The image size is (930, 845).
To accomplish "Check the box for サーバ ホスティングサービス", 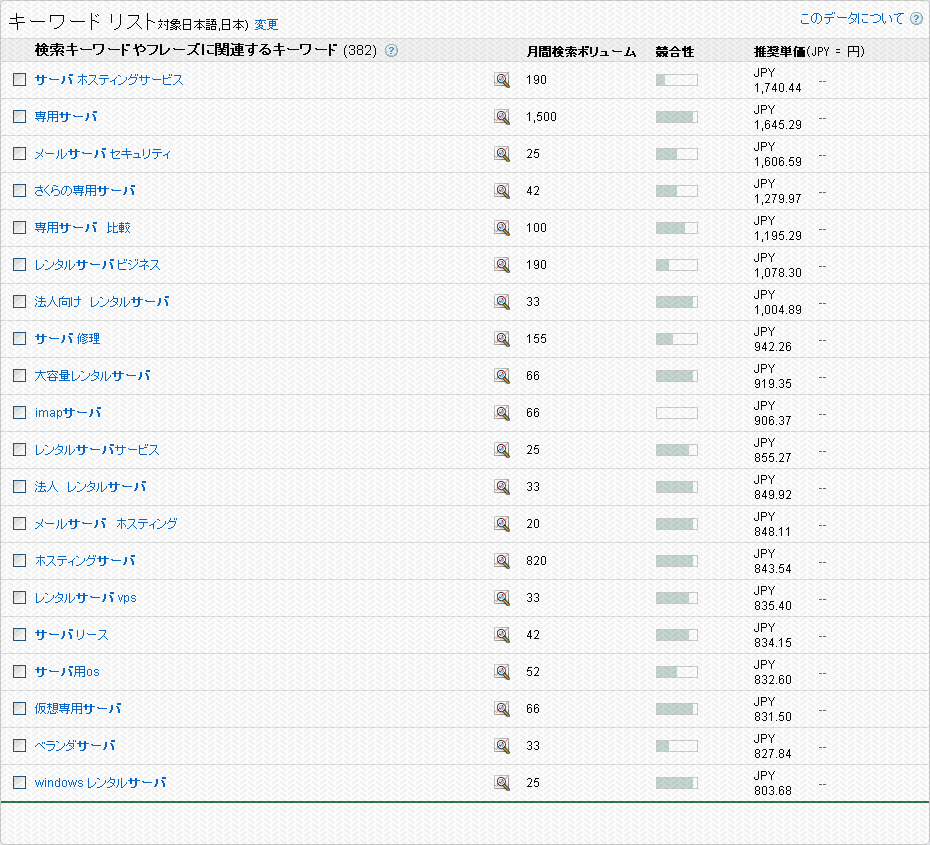I will [x=20, y=80].
